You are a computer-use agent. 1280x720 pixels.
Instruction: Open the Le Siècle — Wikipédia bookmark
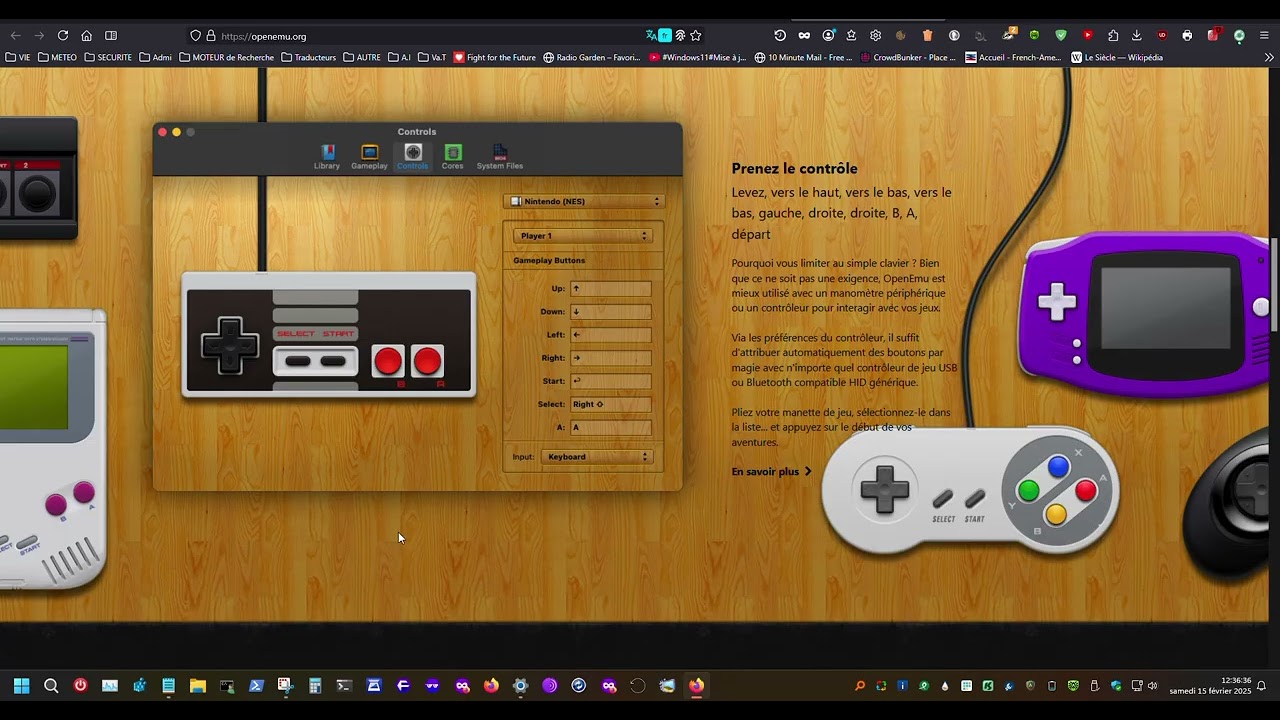(x=1117, y=57)
